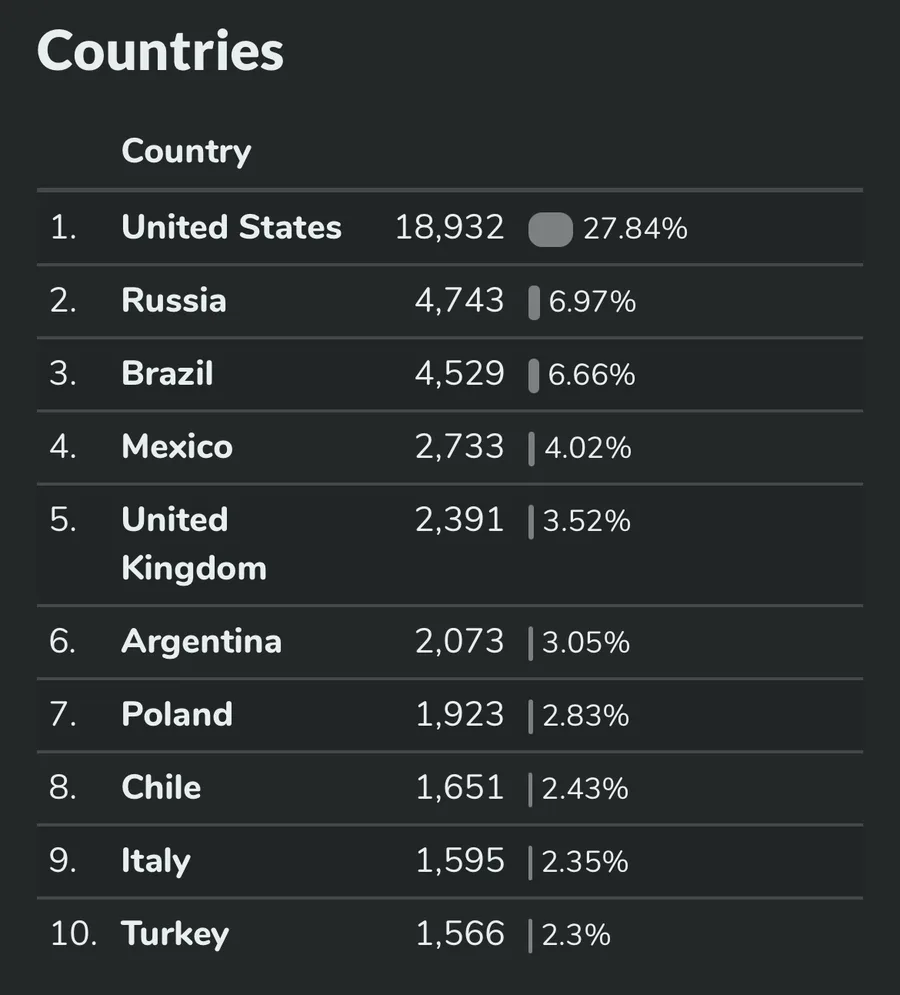Click the United States country name
The width and height of the screenshot is (900, 995).
[x=231, y=228]
